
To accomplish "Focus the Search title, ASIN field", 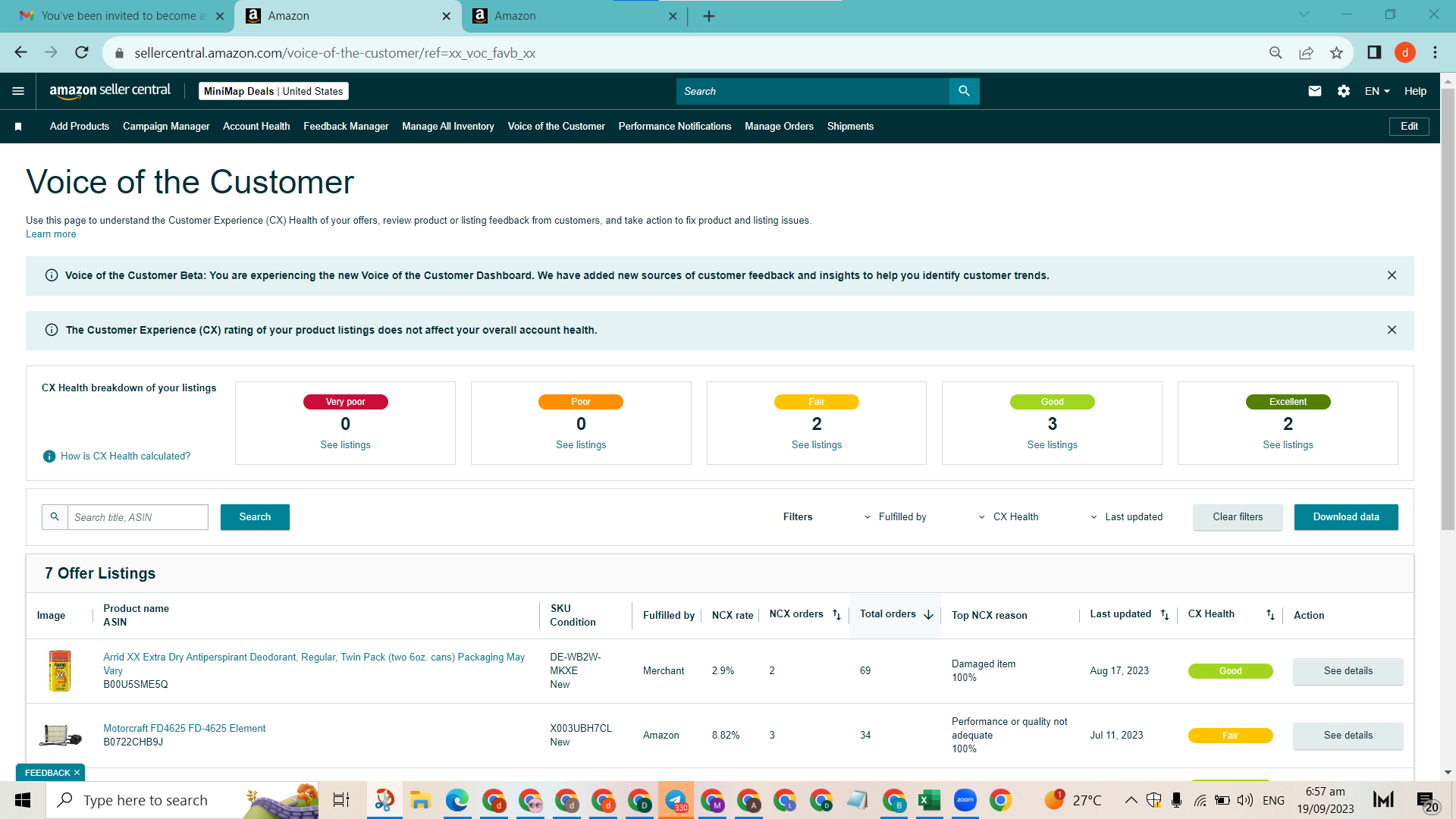I will point(137,517).
